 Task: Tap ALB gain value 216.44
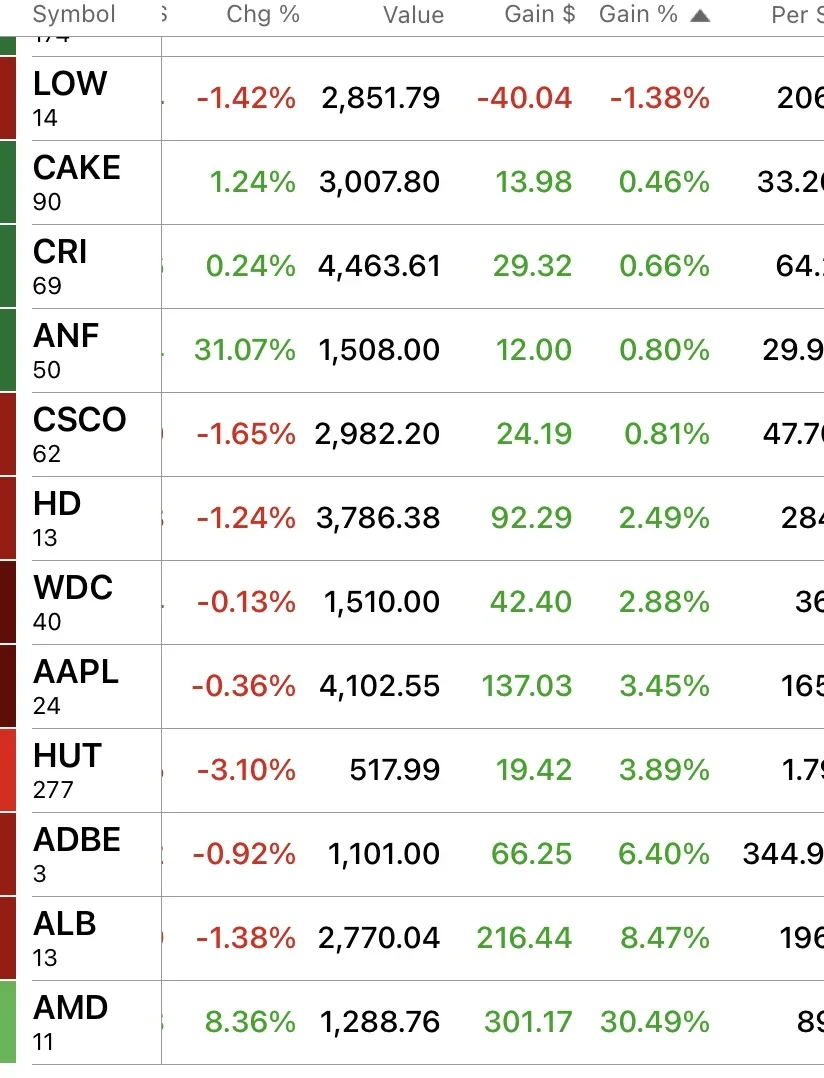pos(524,938)
